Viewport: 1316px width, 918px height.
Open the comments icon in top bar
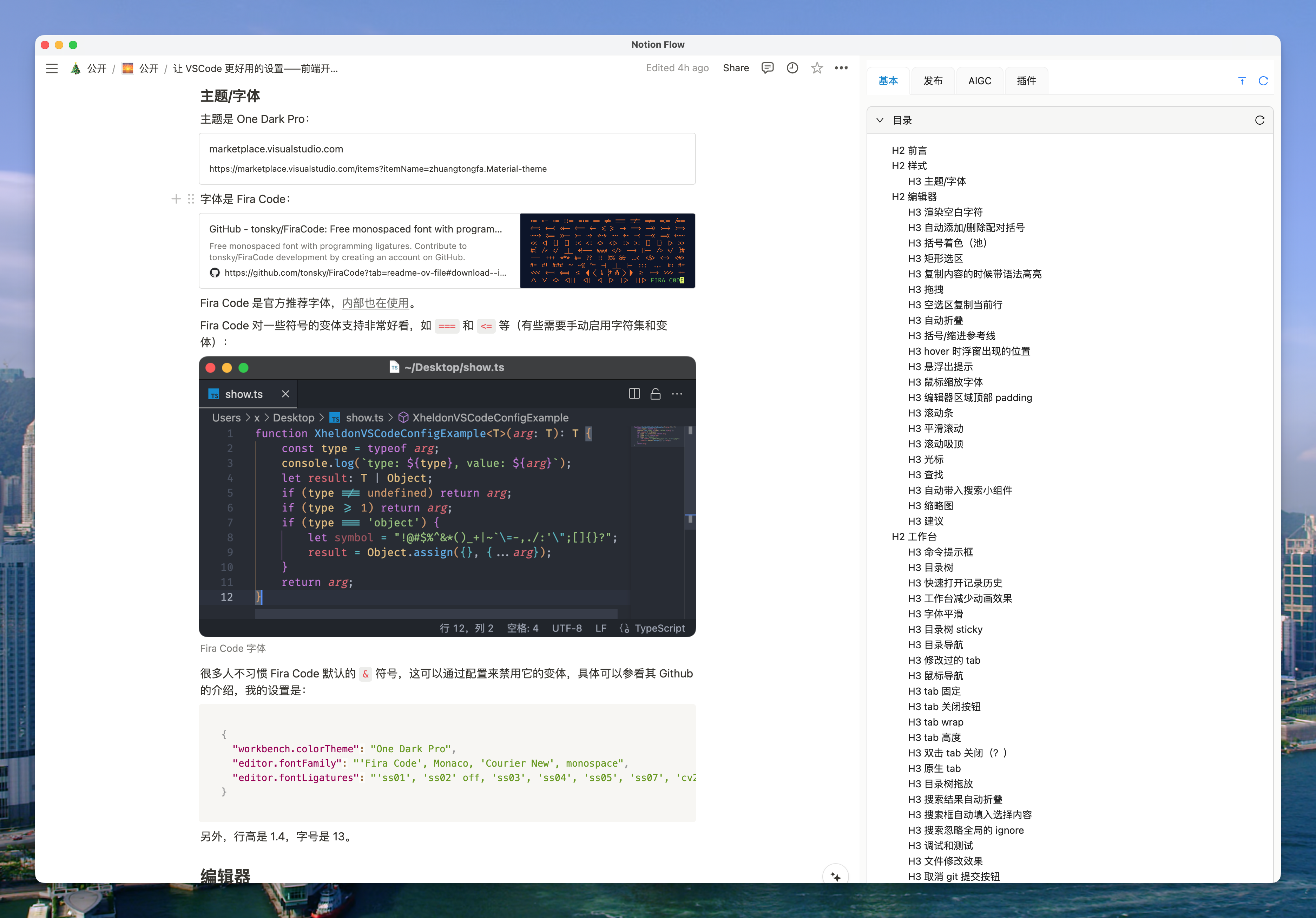(767, 68)
